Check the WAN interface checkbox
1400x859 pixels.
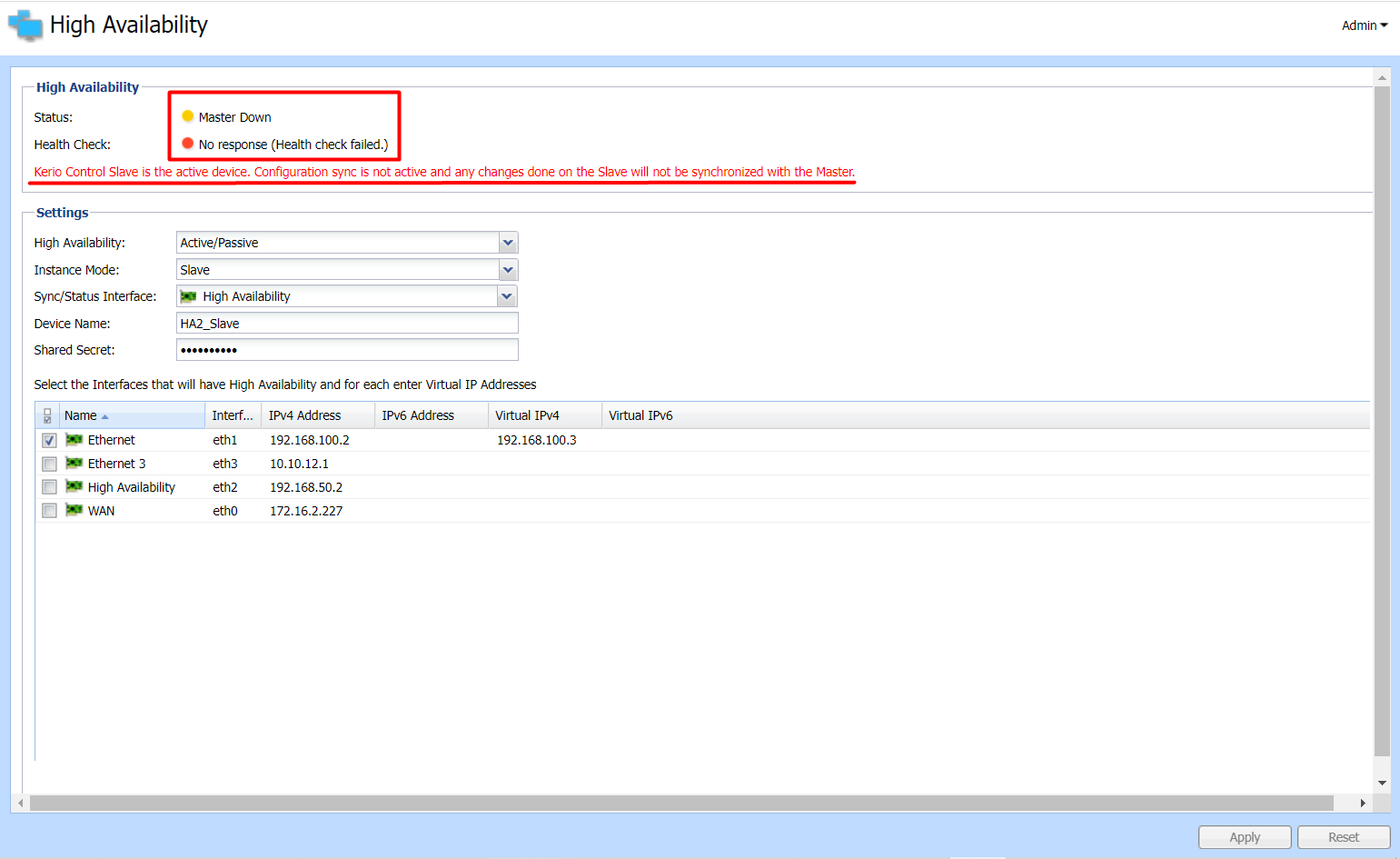(49, 511)
